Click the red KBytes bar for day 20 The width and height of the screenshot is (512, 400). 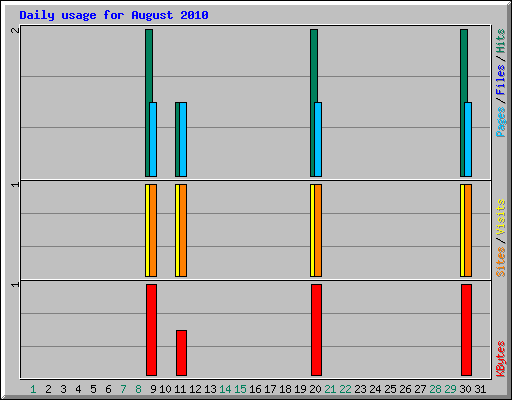click(316, 330)
